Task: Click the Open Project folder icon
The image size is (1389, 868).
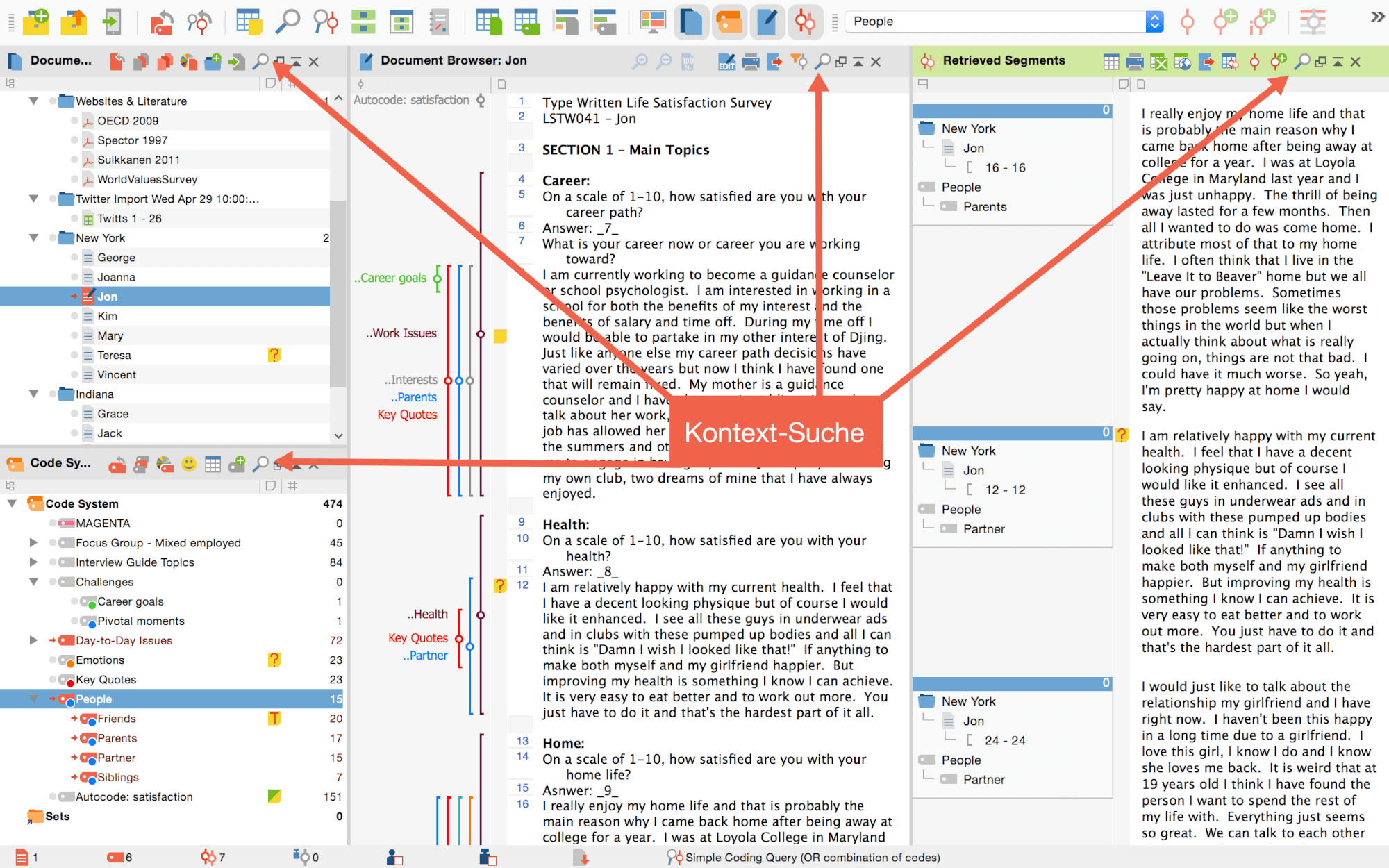Action: (x=74, y=22)
